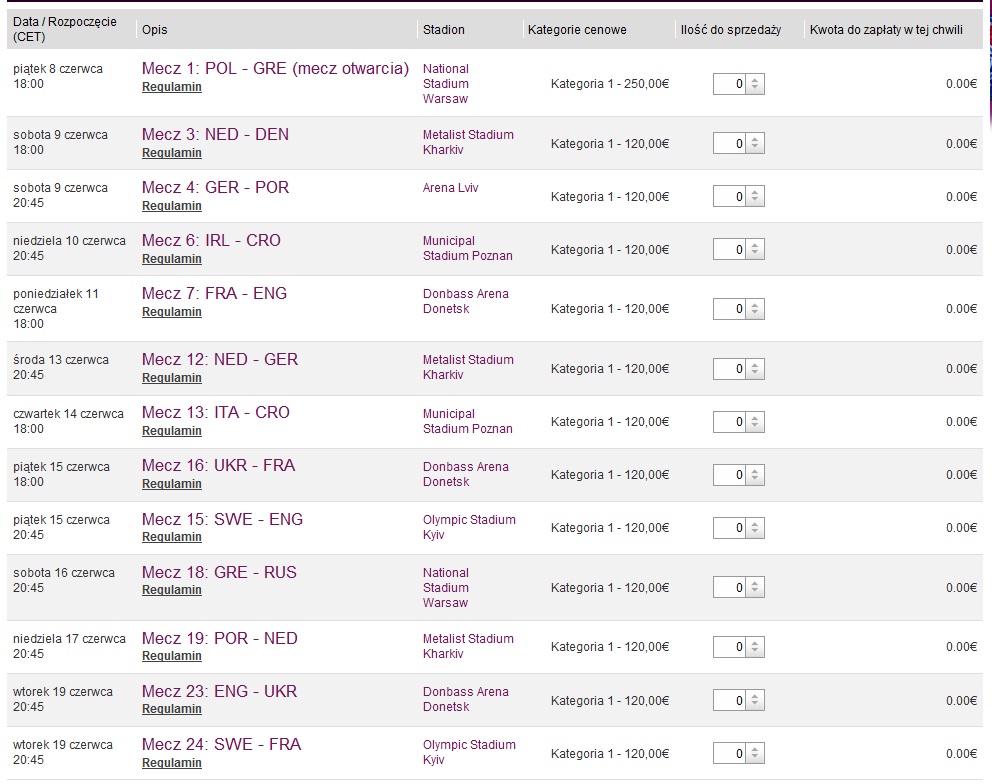Viewport: 992px width, 784px height.
Task: Open the Mecz 1: POL - GRE link
Action: 275,68
